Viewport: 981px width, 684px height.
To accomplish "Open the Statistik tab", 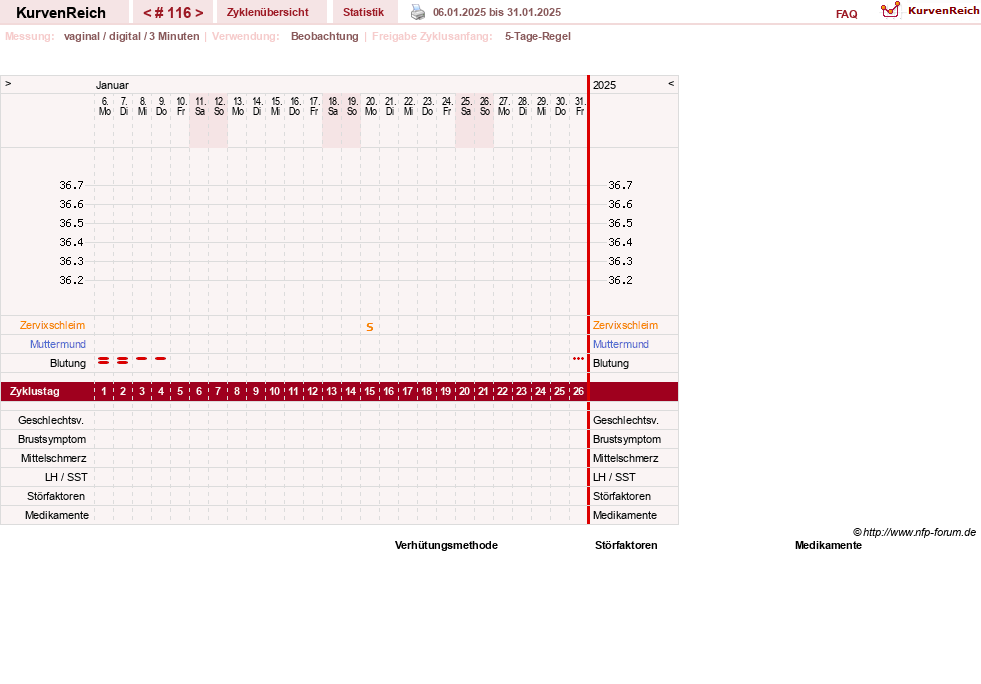I will [x=363, y=12].
